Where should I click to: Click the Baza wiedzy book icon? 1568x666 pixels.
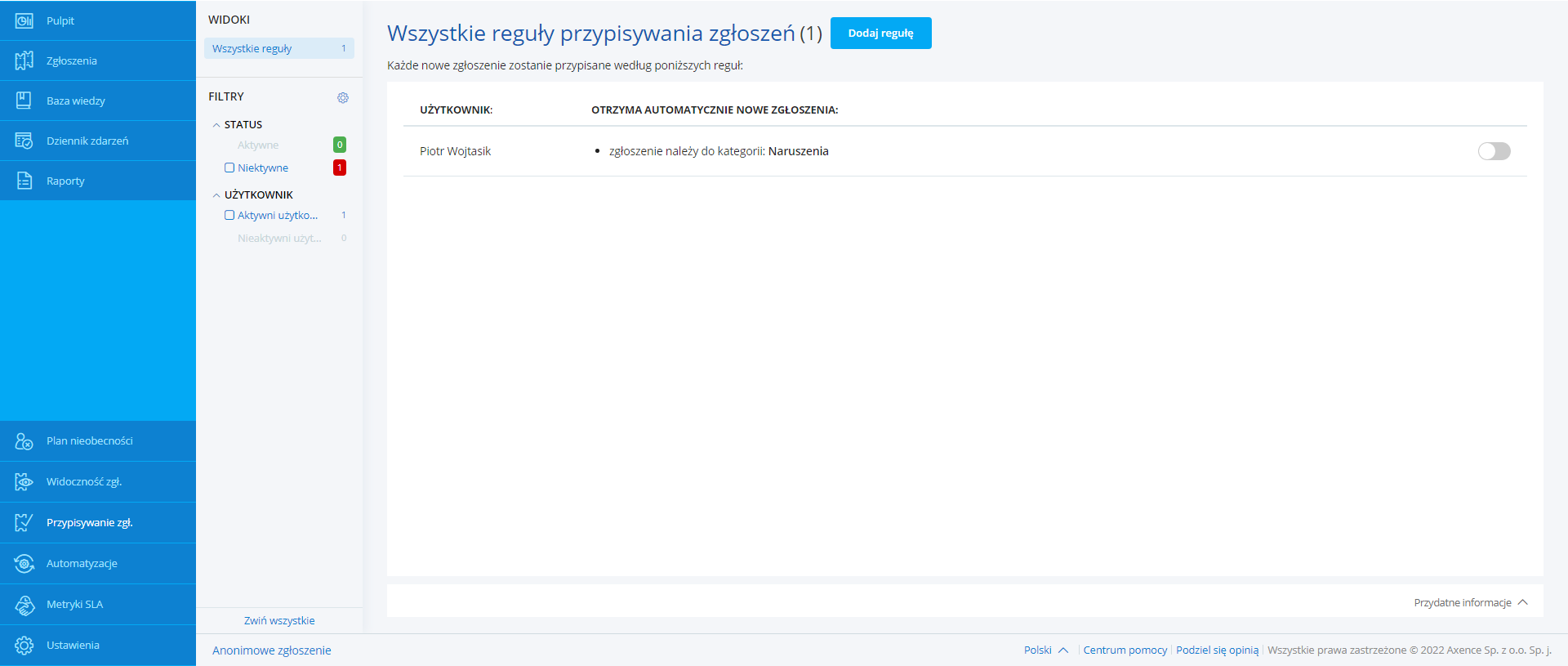(x=24, y=101)
